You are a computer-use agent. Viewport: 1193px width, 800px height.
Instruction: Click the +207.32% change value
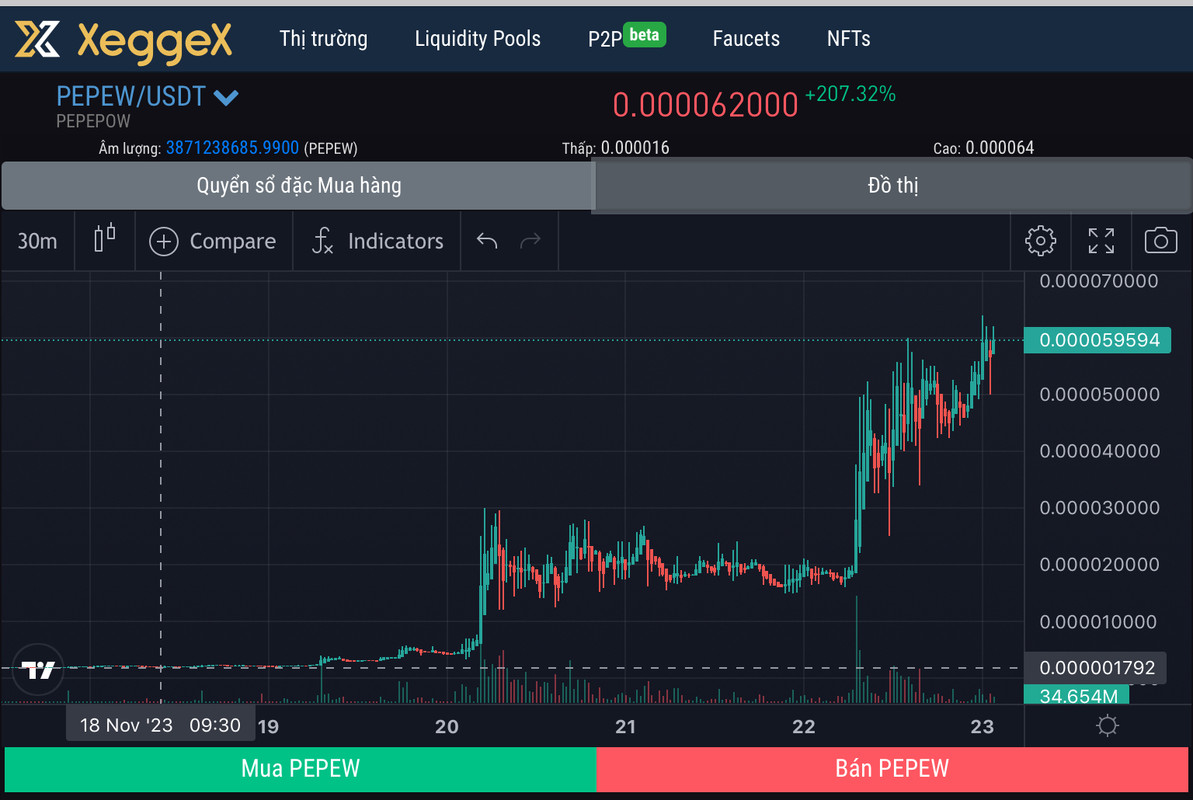[850, 94]
